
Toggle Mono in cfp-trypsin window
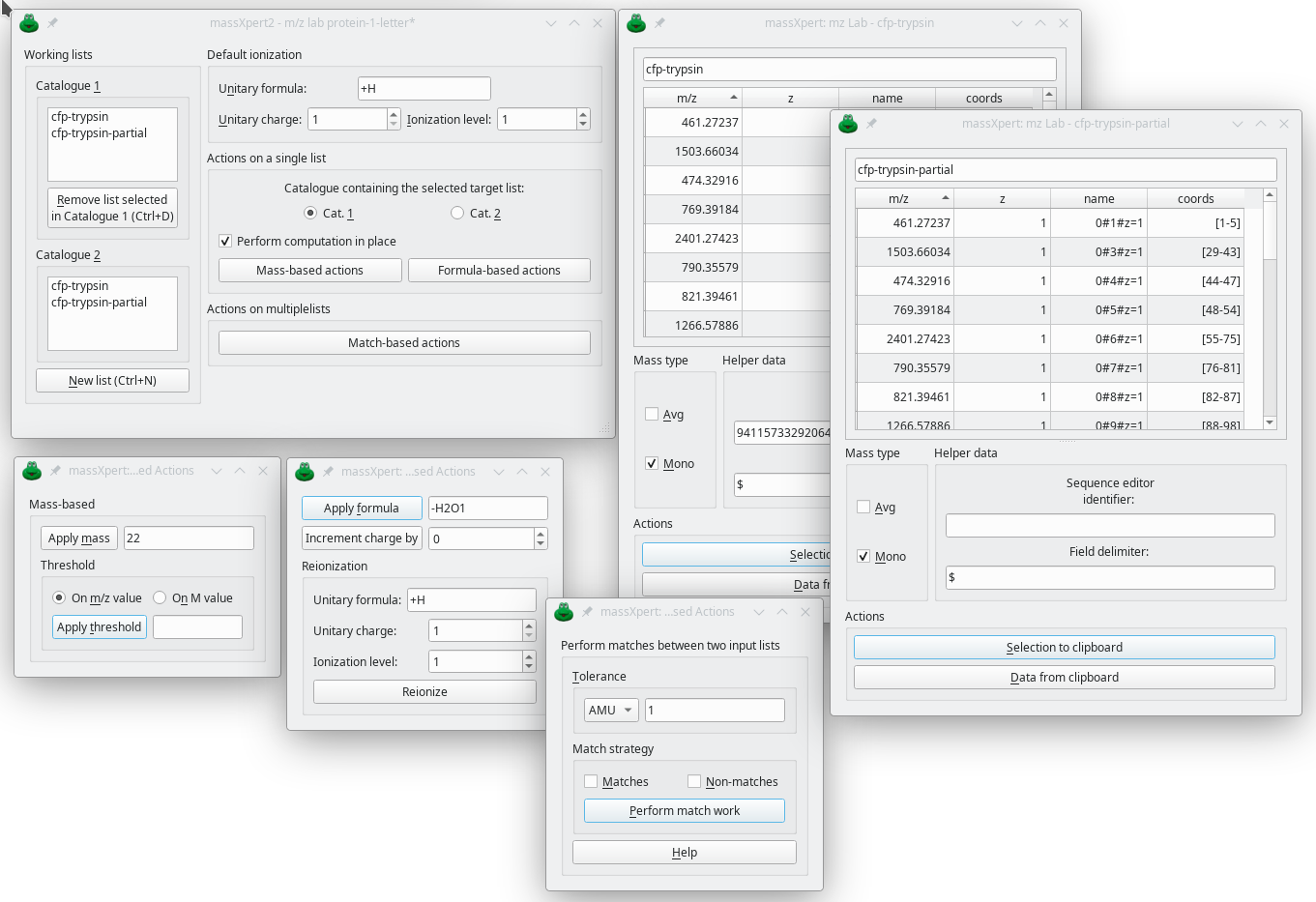coord(652,463)
